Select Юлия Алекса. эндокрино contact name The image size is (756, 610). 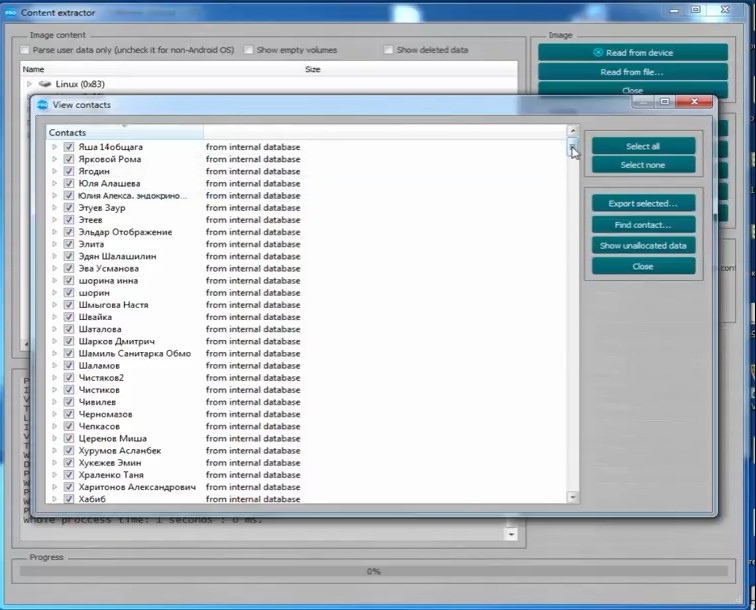point(133,196)
